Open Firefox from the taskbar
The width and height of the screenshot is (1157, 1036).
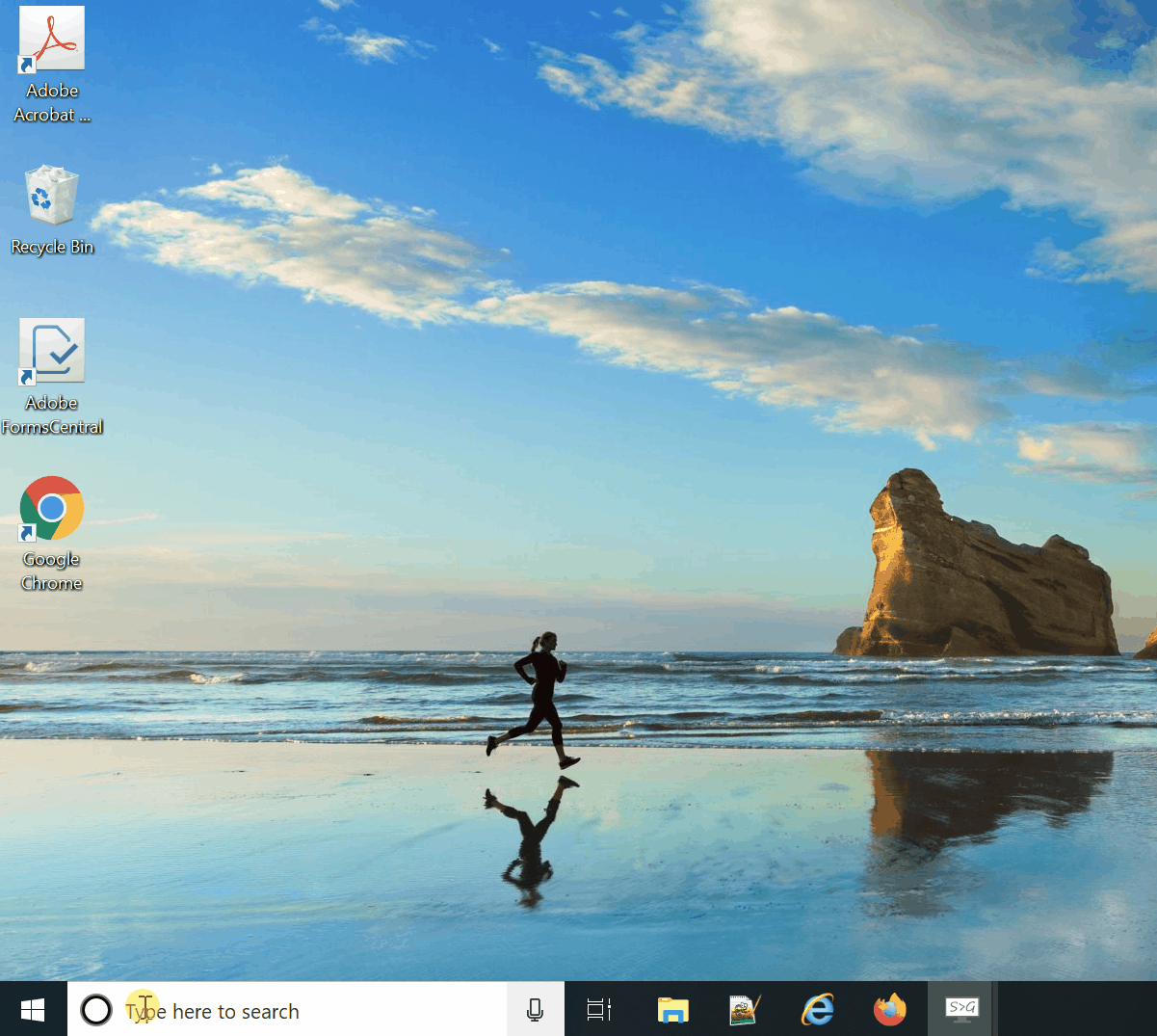pyautogui.click(x=889, y=1009)
